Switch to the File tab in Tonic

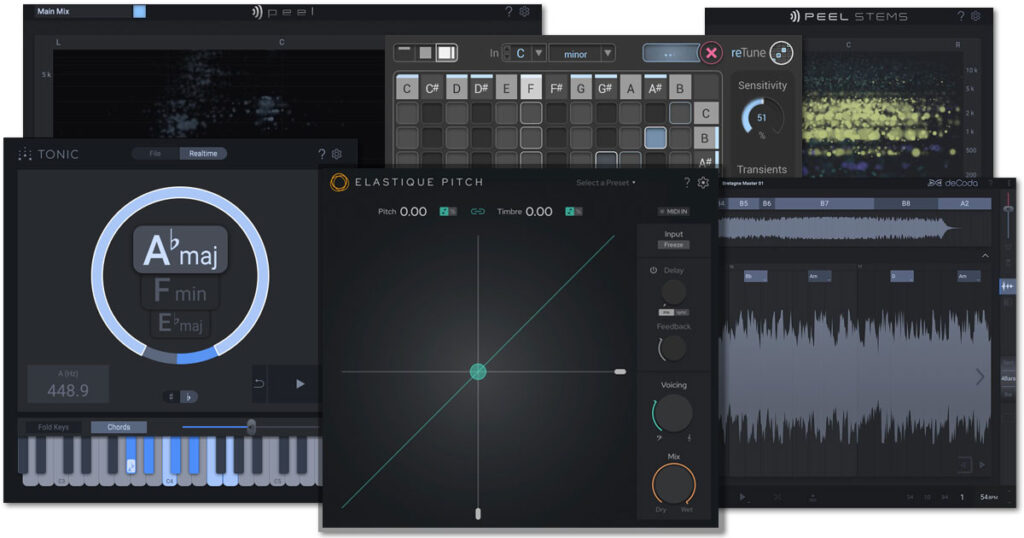point(155,154)
